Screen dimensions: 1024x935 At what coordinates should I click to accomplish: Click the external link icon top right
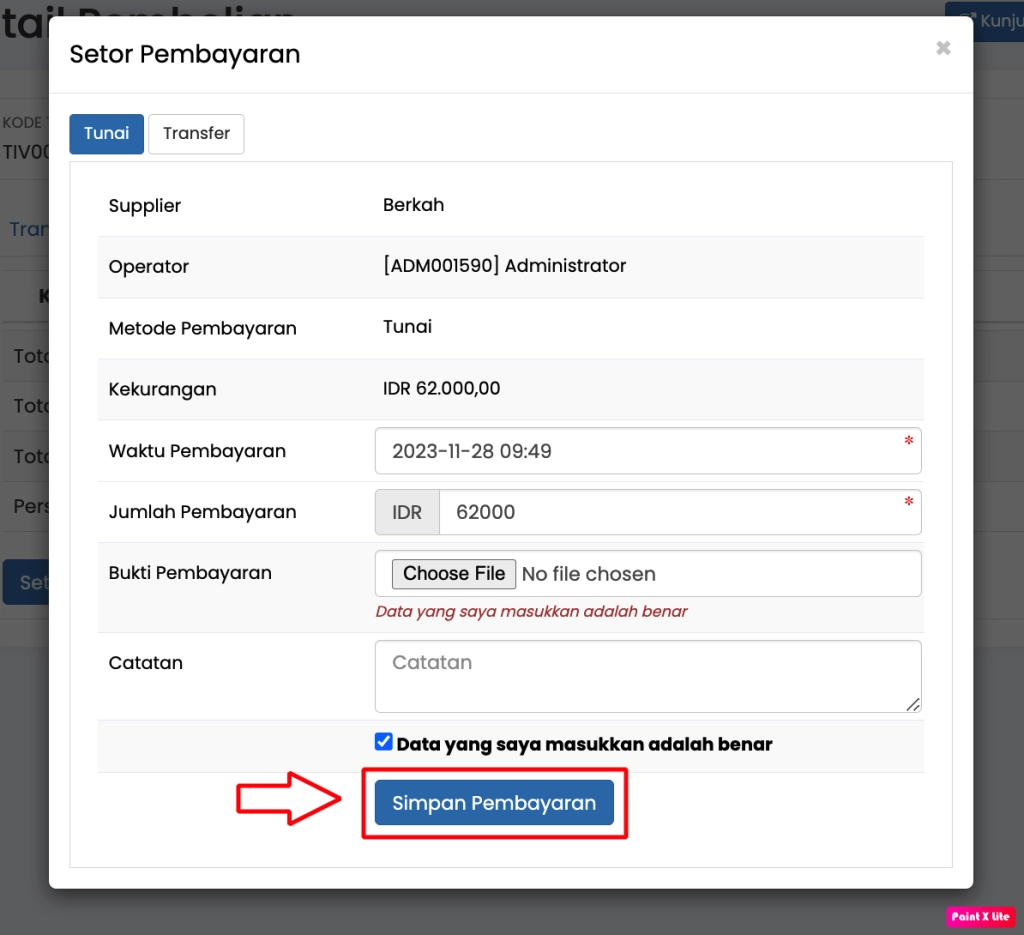coord(967,19)
